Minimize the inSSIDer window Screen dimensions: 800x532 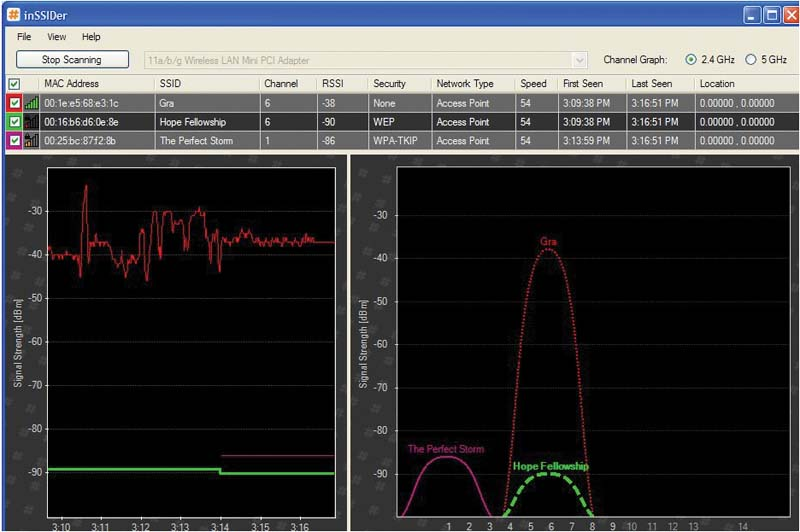pos(751,14)
